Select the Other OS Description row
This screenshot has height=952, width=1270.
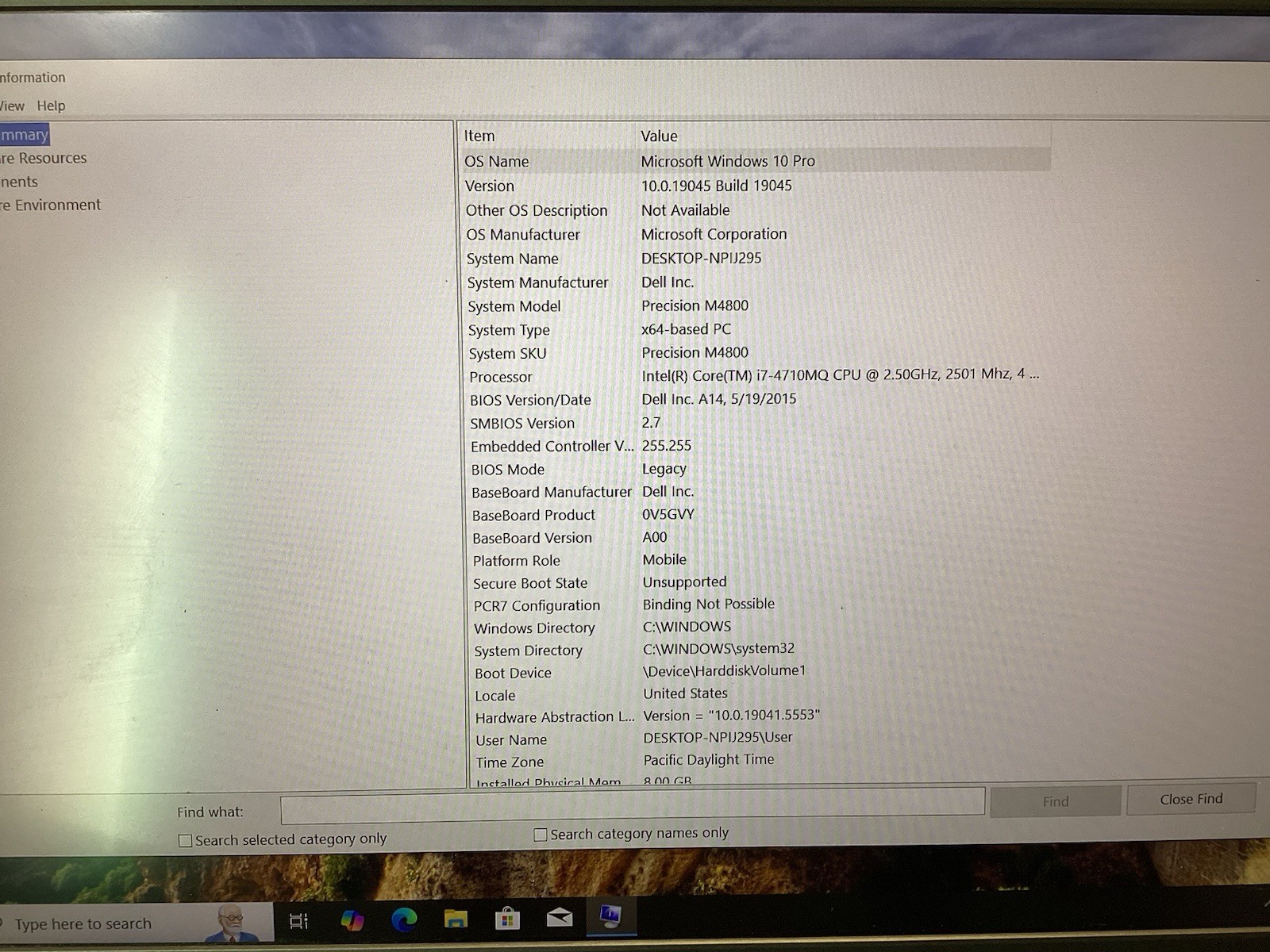pyautogui.click(x=756, y=210)
